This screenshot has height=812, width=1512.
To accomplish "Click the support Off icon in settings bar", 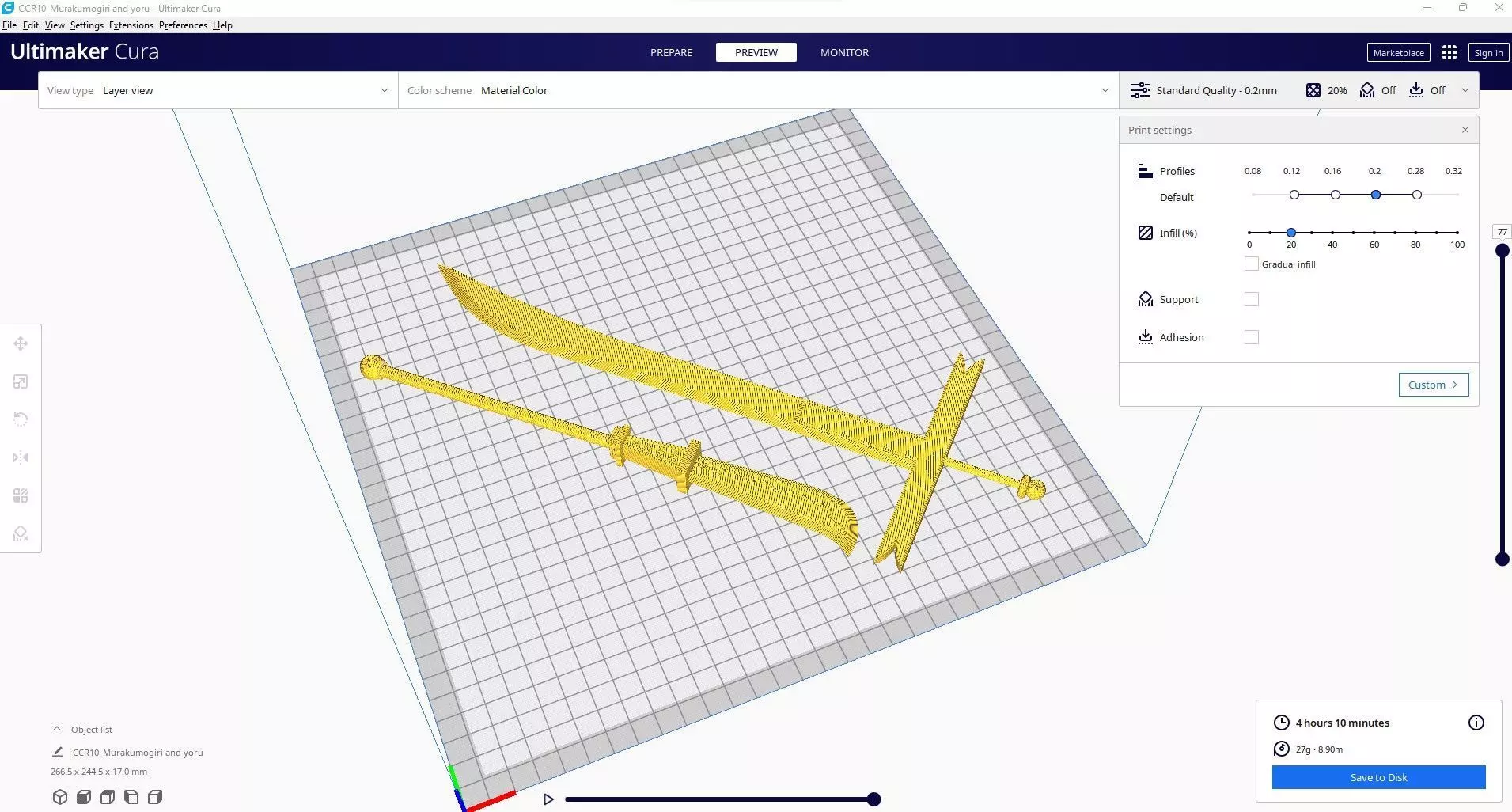I will [x=1367, y=90].
